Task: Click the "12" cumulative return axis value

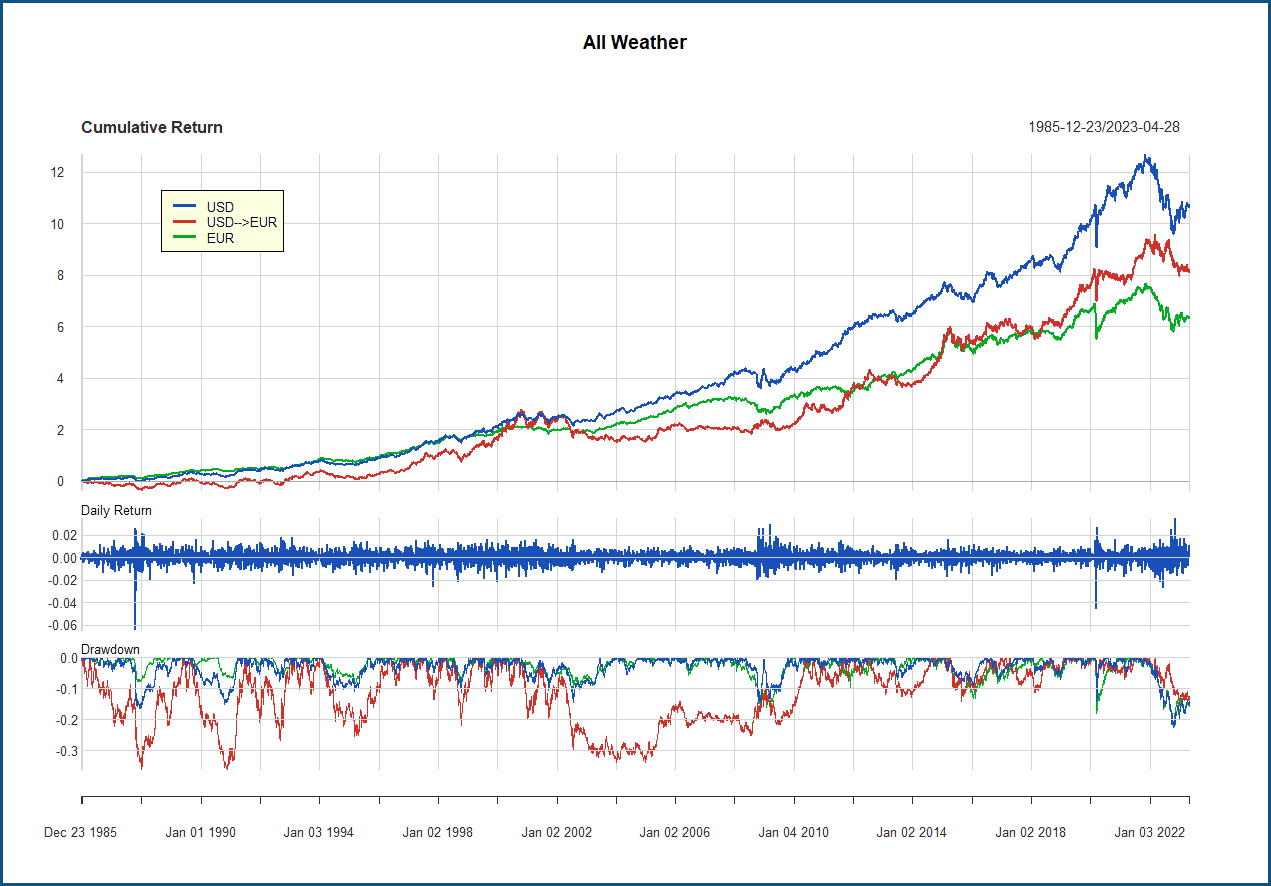Action: (57, 173)
